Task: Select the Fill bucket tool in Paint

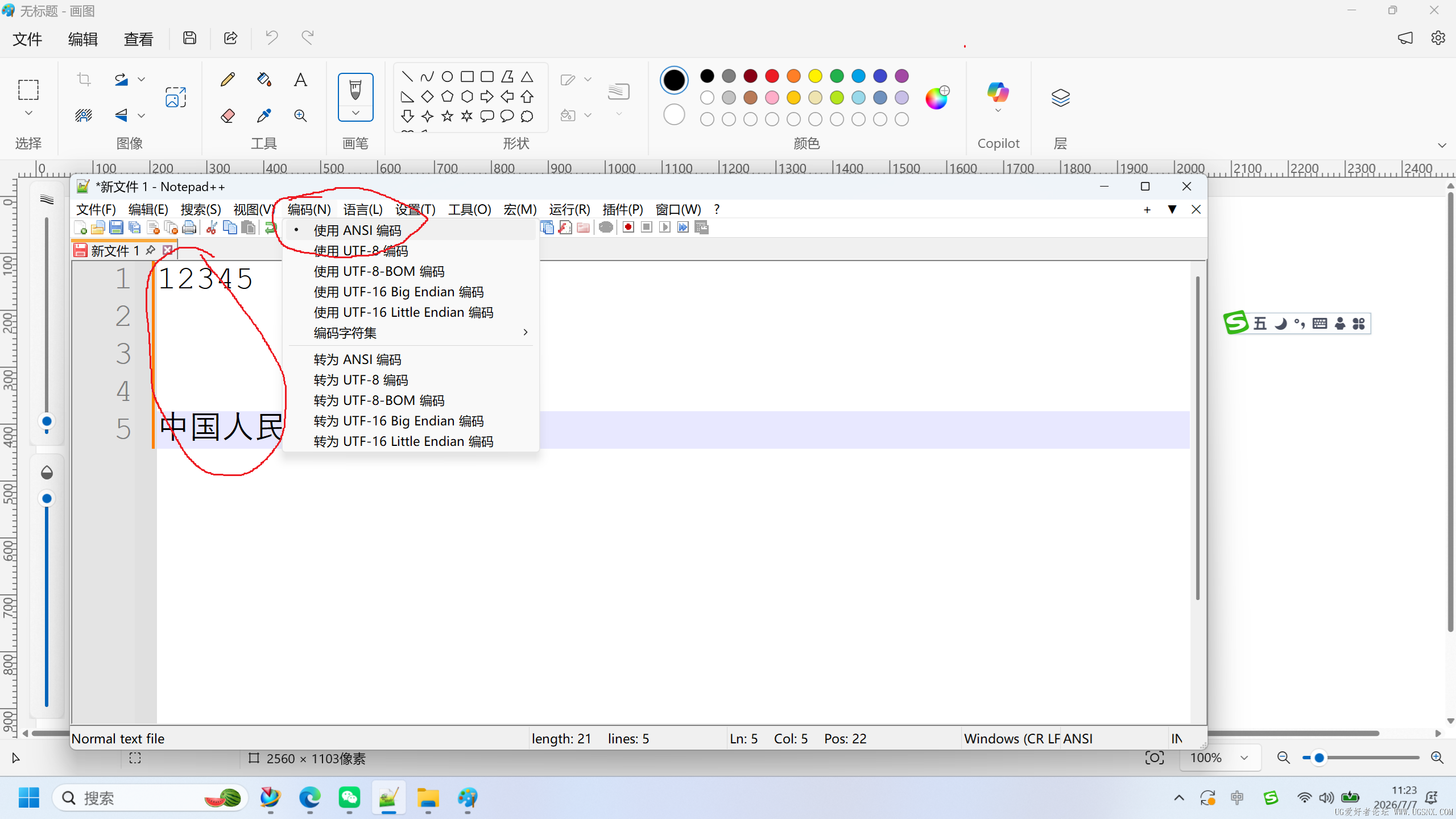Action: coord(264,80)
